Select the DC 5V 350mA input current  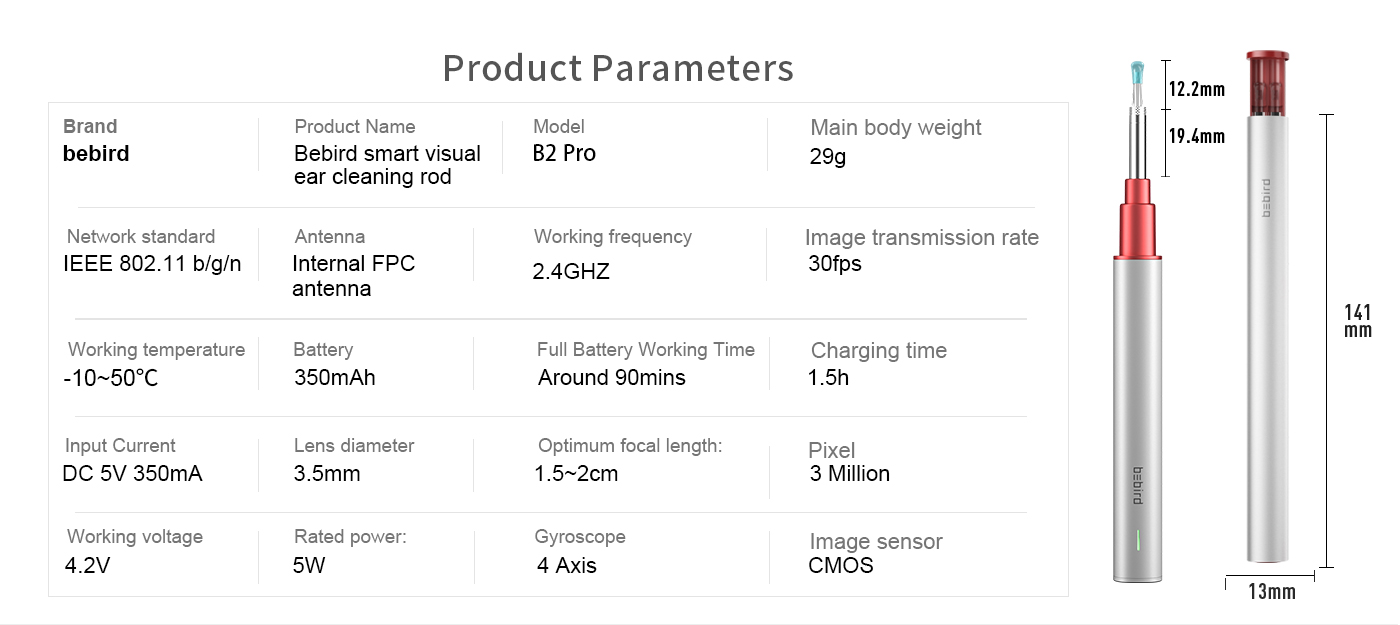coord(132,474)
